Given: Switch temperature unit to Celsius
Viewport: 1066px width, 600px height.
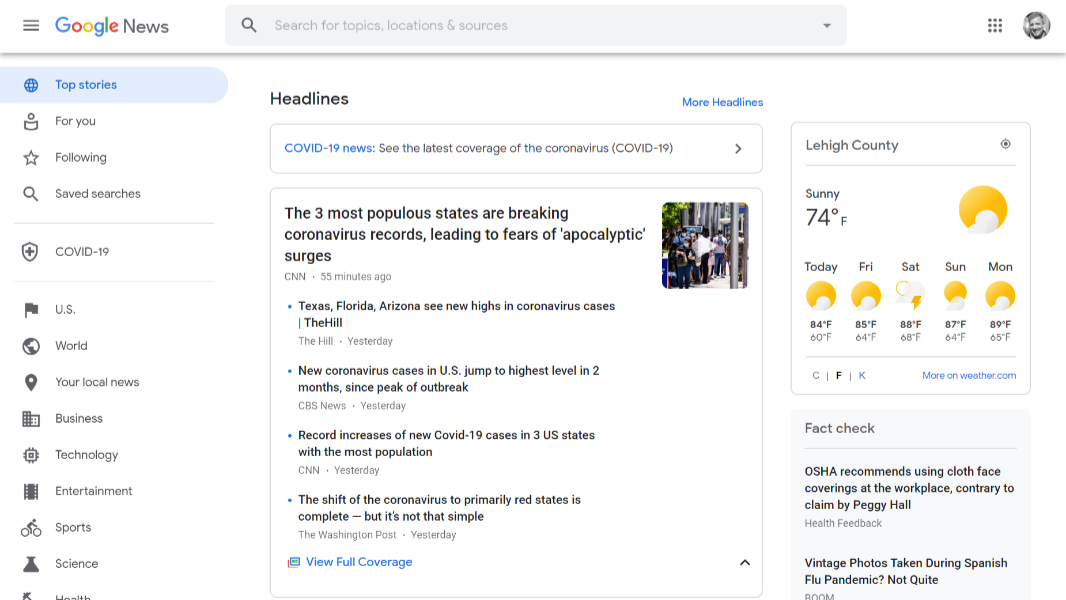Looking at the screenshot, I should click(816, 376).
